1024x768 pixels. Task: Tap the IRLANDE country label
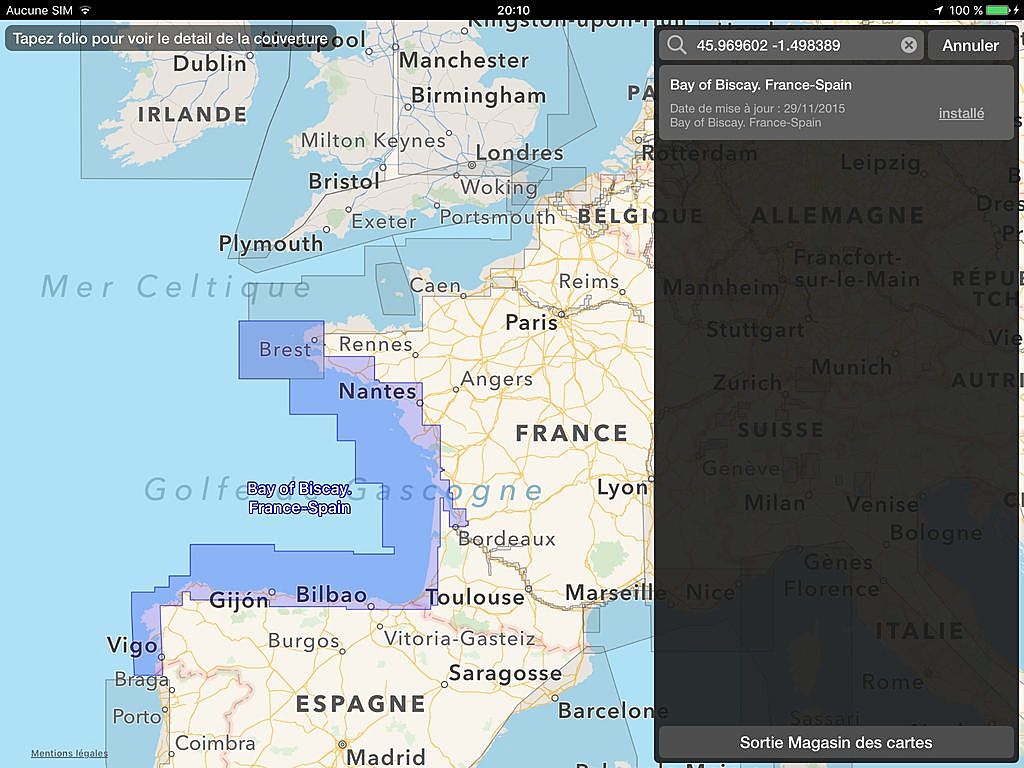click(x=192, y=114)
